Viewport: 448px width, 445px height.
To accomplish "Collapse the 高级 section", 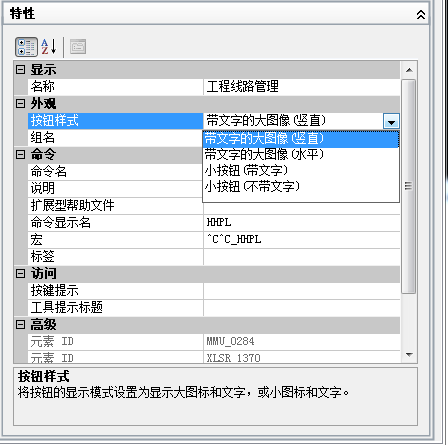I will tap(20, 325).
